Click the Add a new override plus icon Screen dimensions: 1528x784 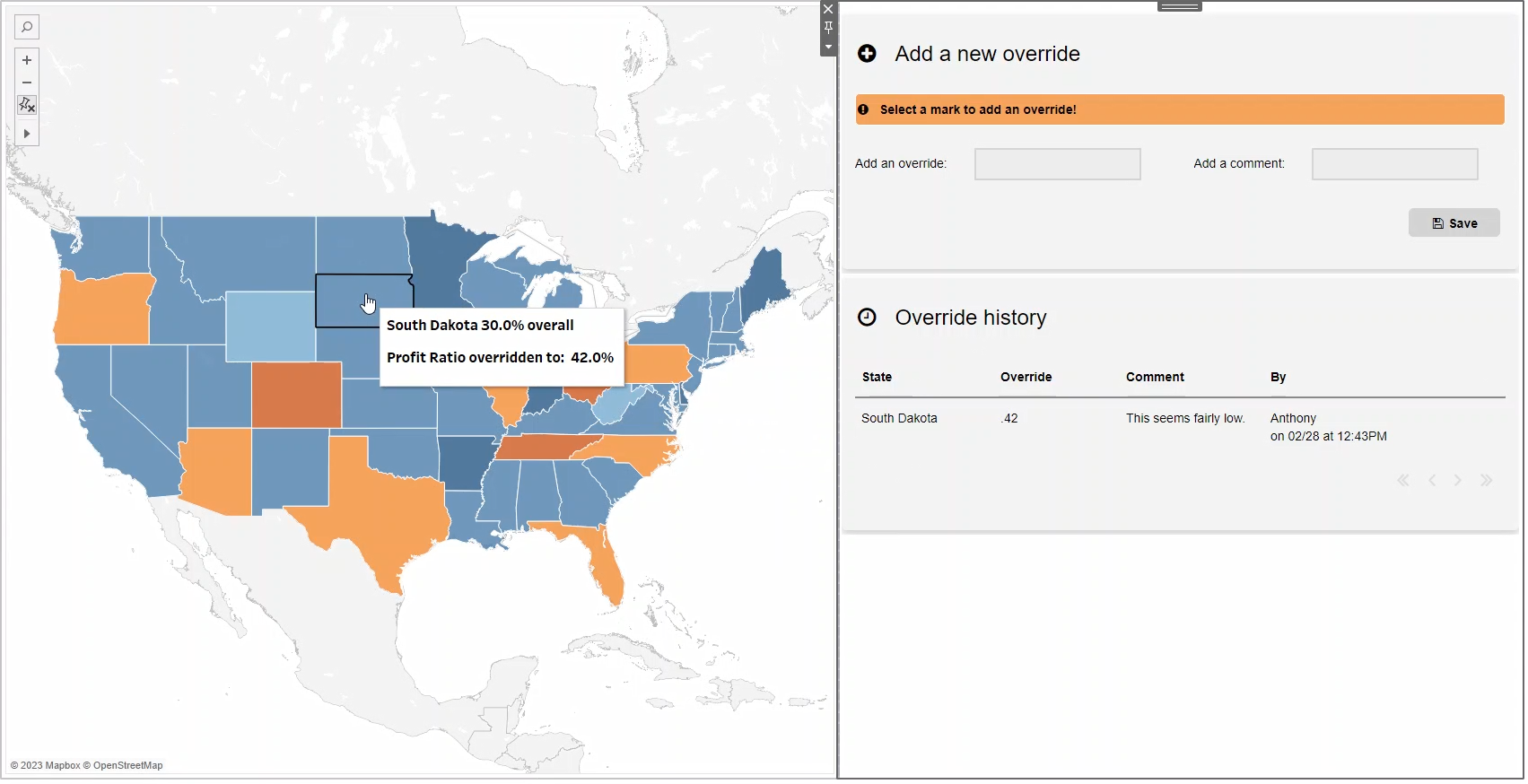(x=867, y=54)
